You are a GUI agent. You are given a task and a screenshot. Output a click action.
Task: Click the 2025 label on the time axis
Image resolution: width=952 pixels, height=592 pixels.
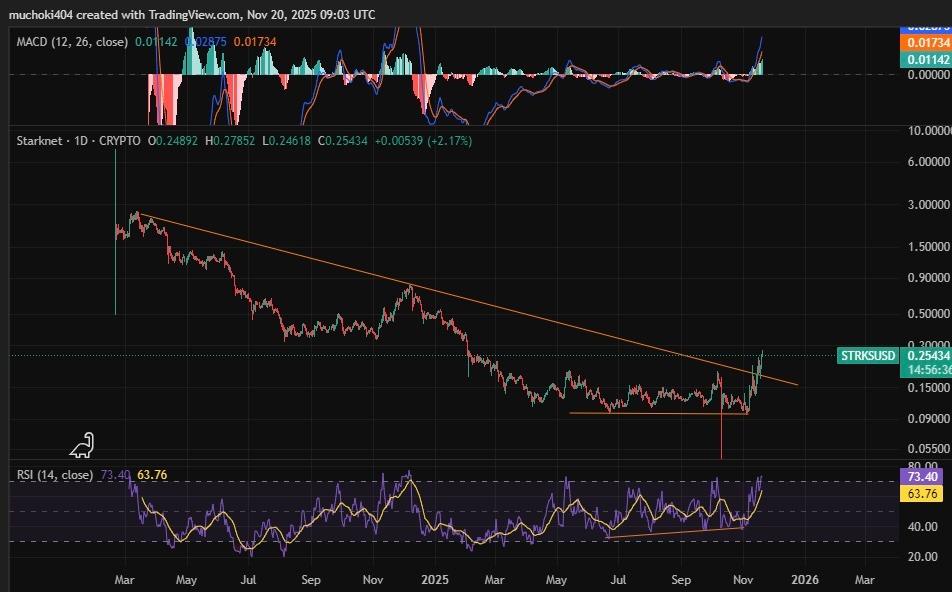(434, 579)
